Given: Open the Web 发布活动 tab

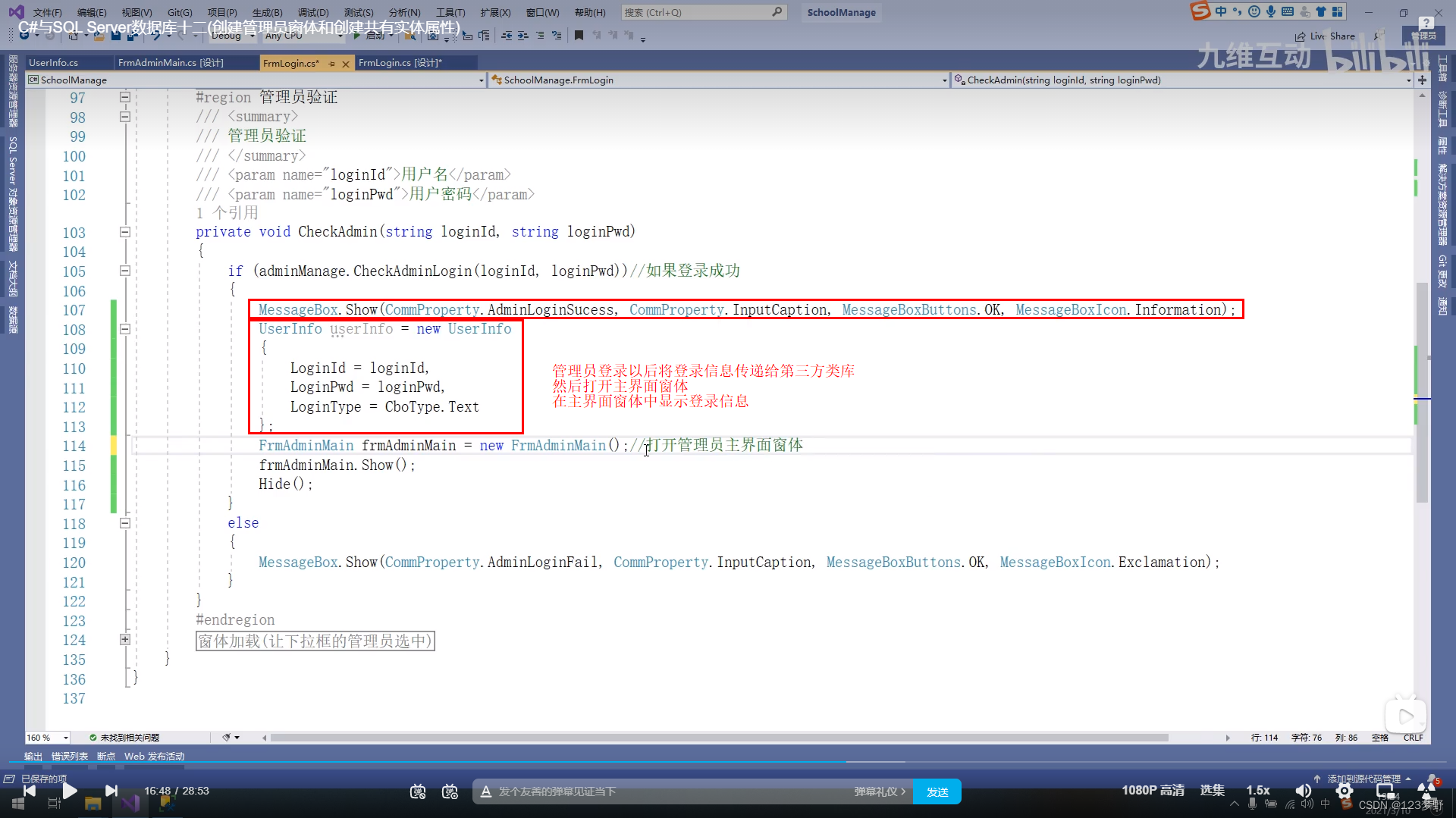Looking at the screenshot, I should click(x=154, y=756).
